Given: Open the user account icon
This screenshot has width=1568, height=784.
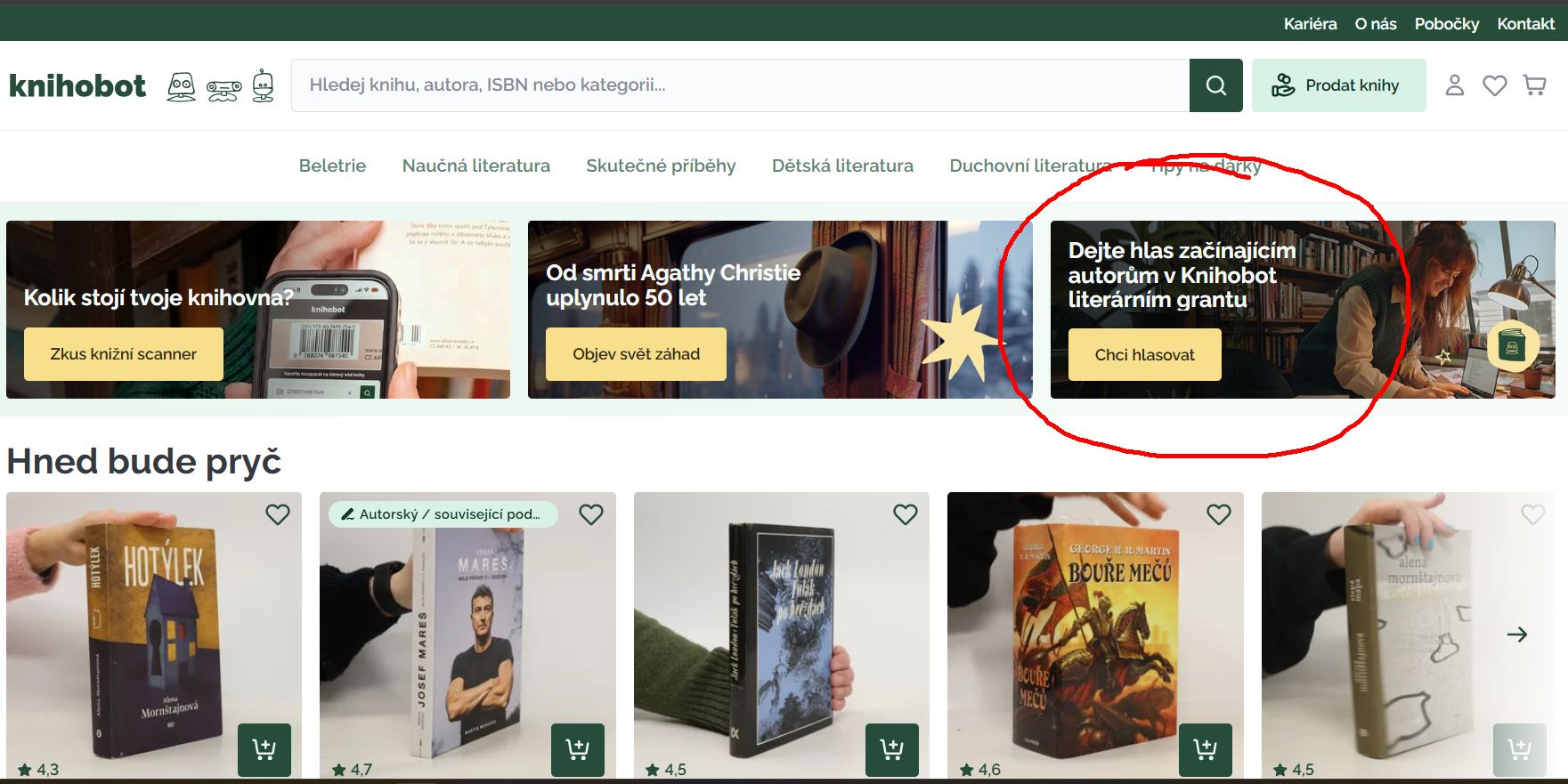Looking at the screenshot, I should pos(1455,85).
